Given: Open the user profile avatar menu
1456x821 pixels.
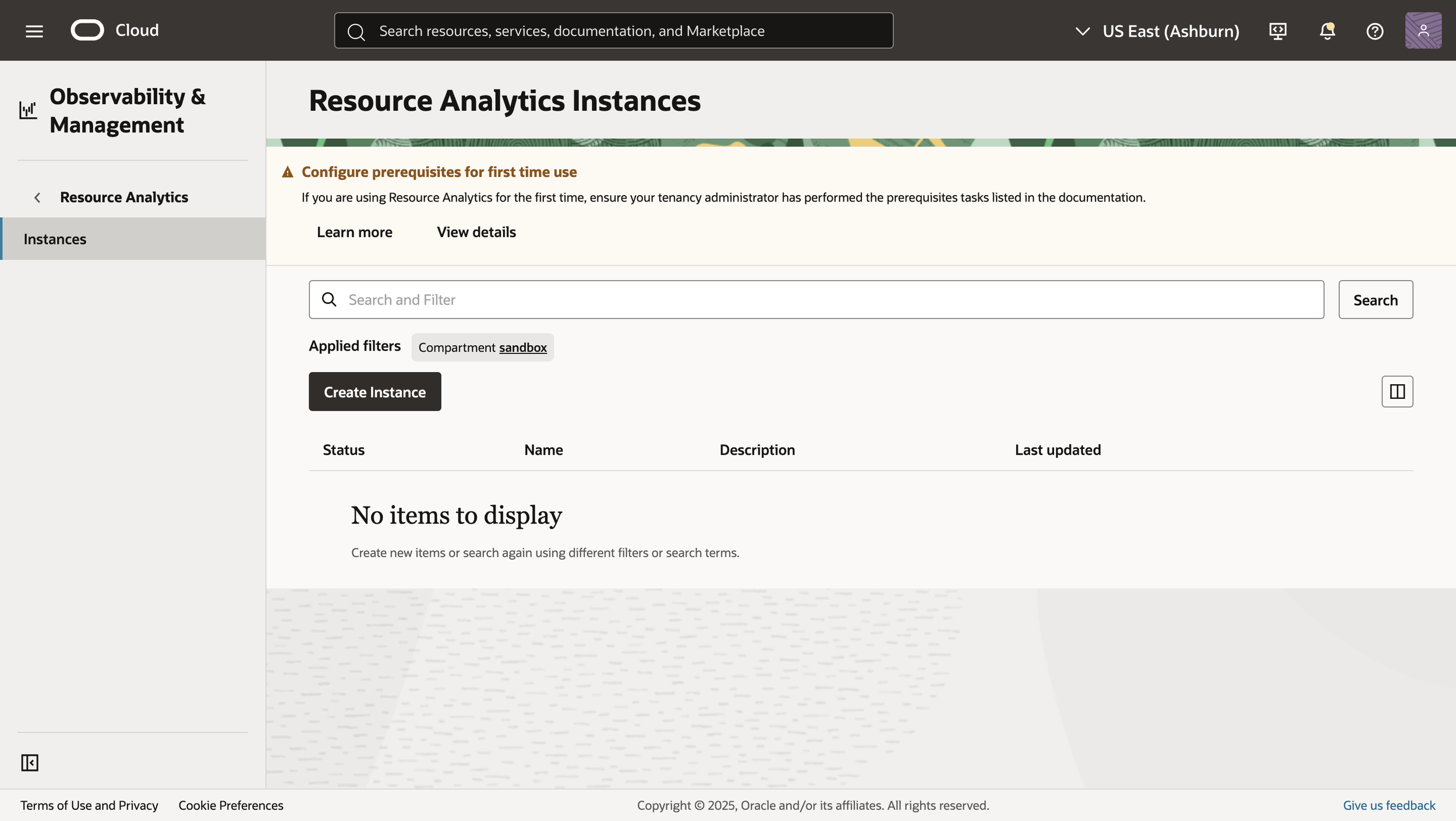Looking at the screenshot, I should (x=1423, y=31).
